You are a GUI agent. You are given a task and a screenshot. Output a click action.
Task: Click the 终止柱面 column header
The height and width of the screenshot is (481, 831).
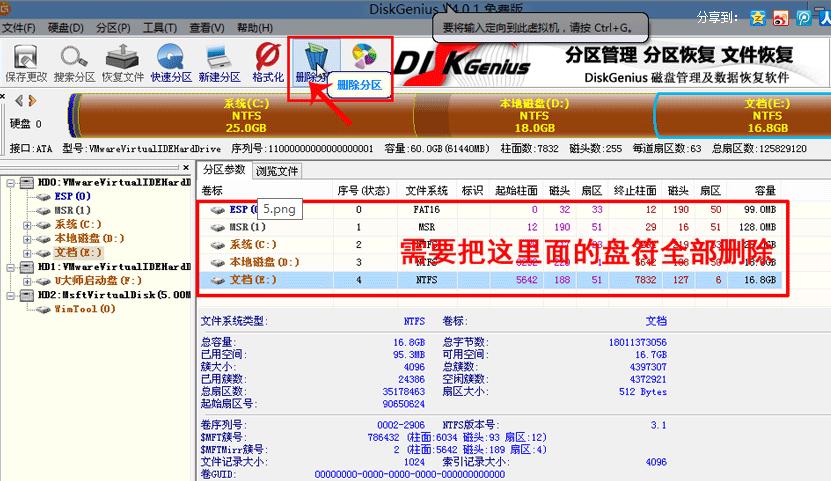[635, 191]
